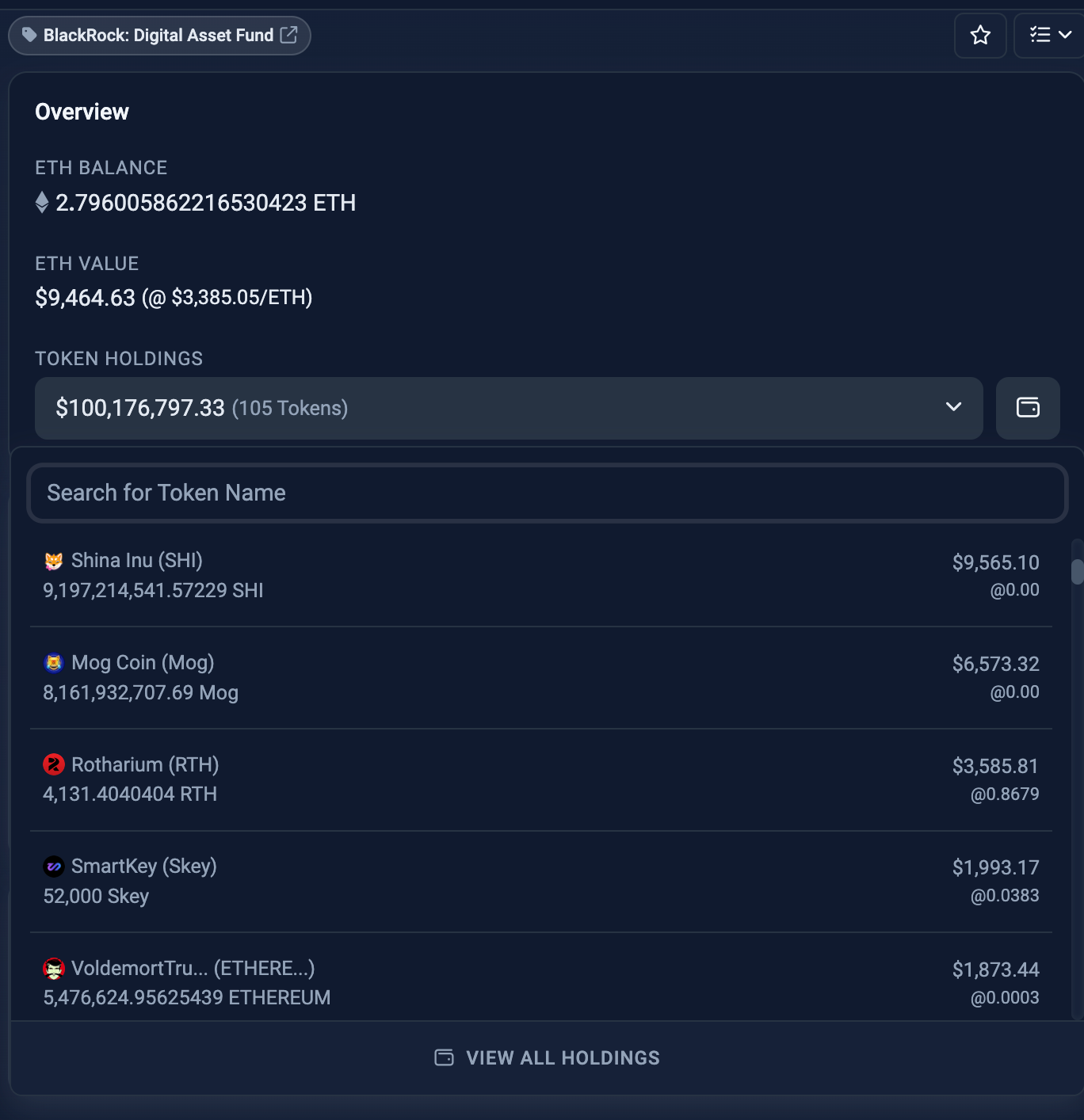Expand the token holdings dropdown

click(509, 408)
